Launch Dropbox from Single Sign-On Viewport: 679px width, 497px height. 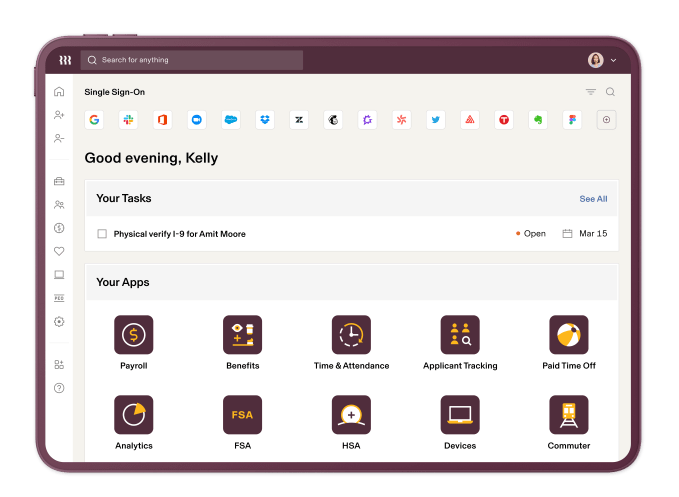pos(264,120)
